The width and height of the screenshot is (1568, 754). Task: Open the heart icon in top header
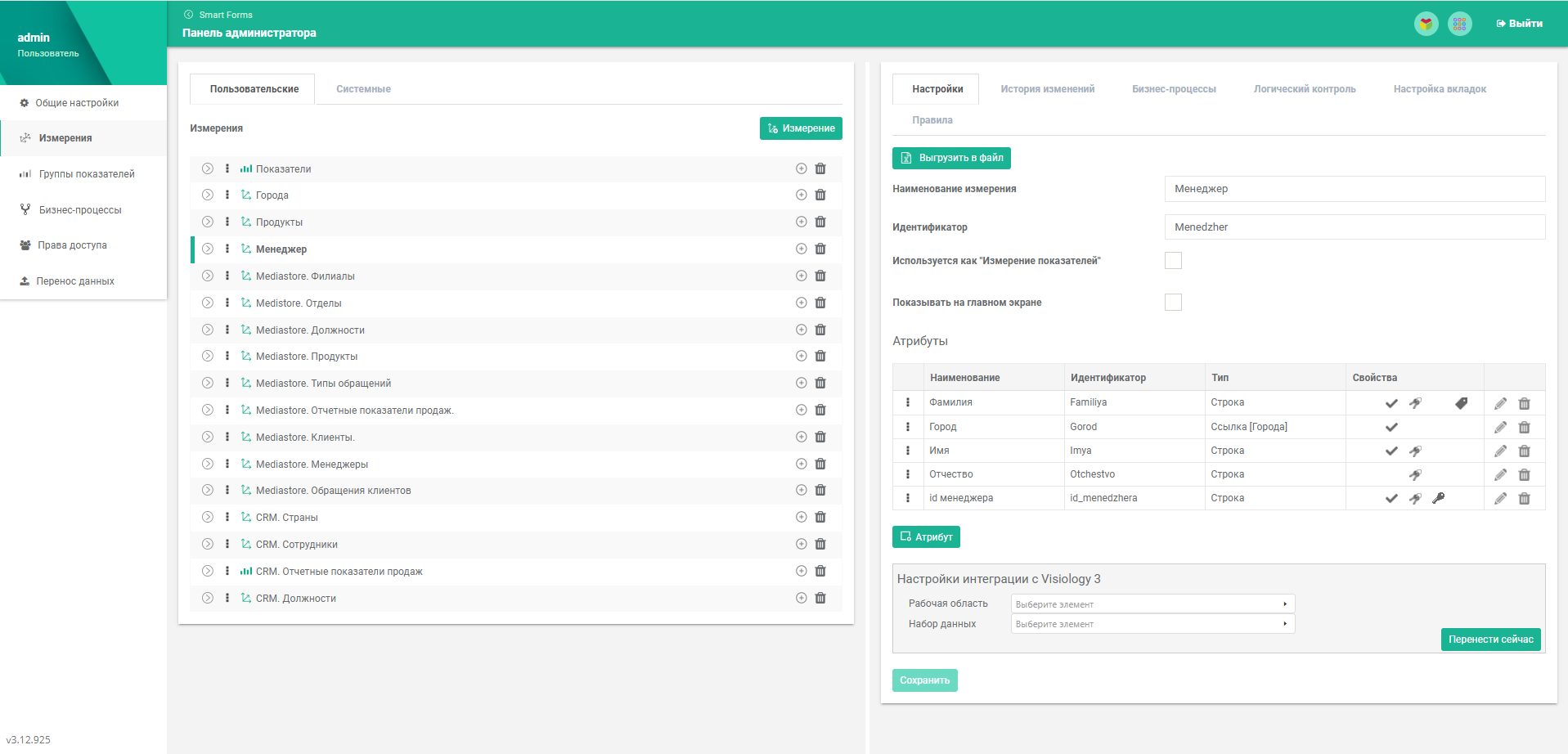click(1426, 24)
